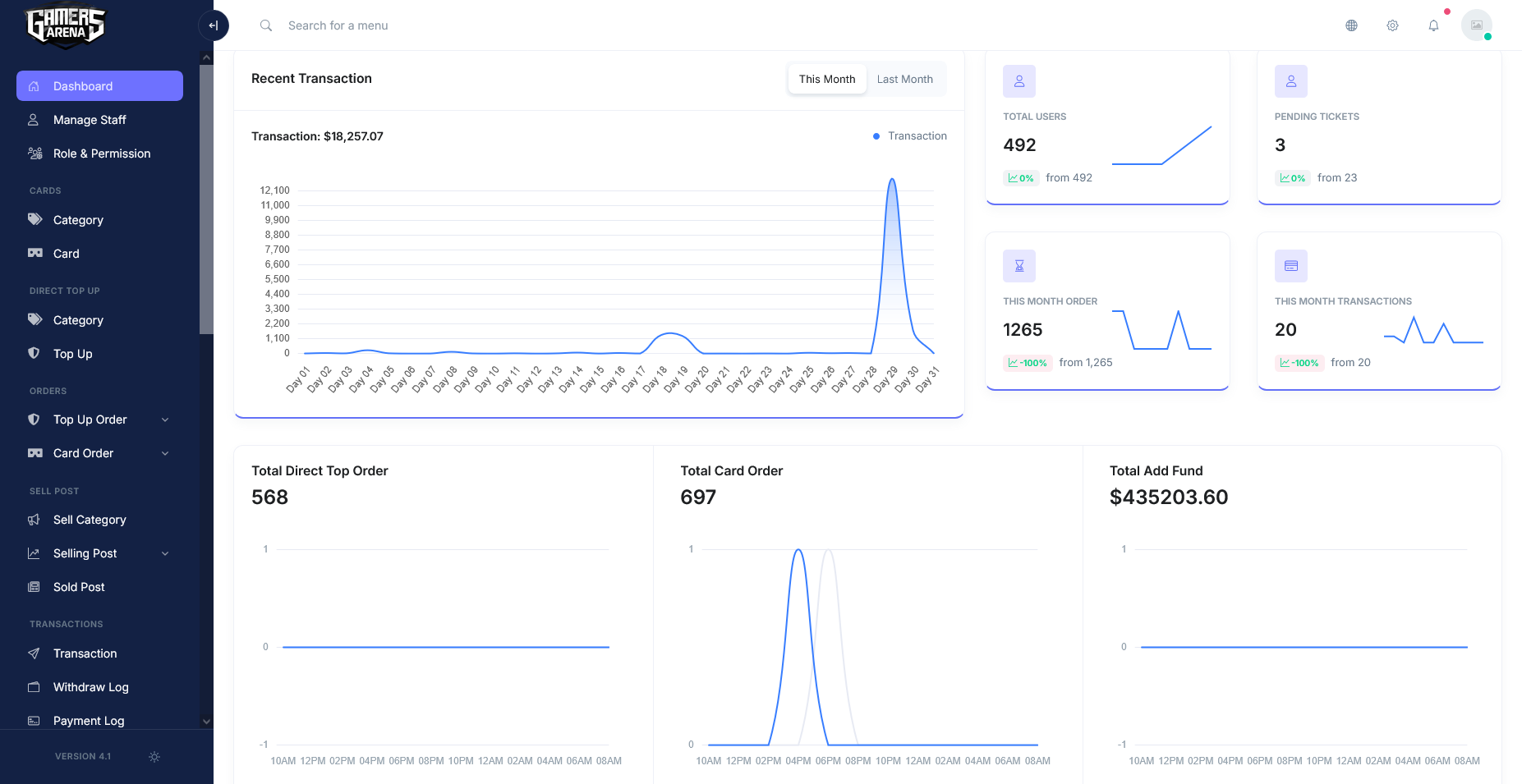Open the Withdraw Log link
The image size is (1522, 784).
pos(99,687)
